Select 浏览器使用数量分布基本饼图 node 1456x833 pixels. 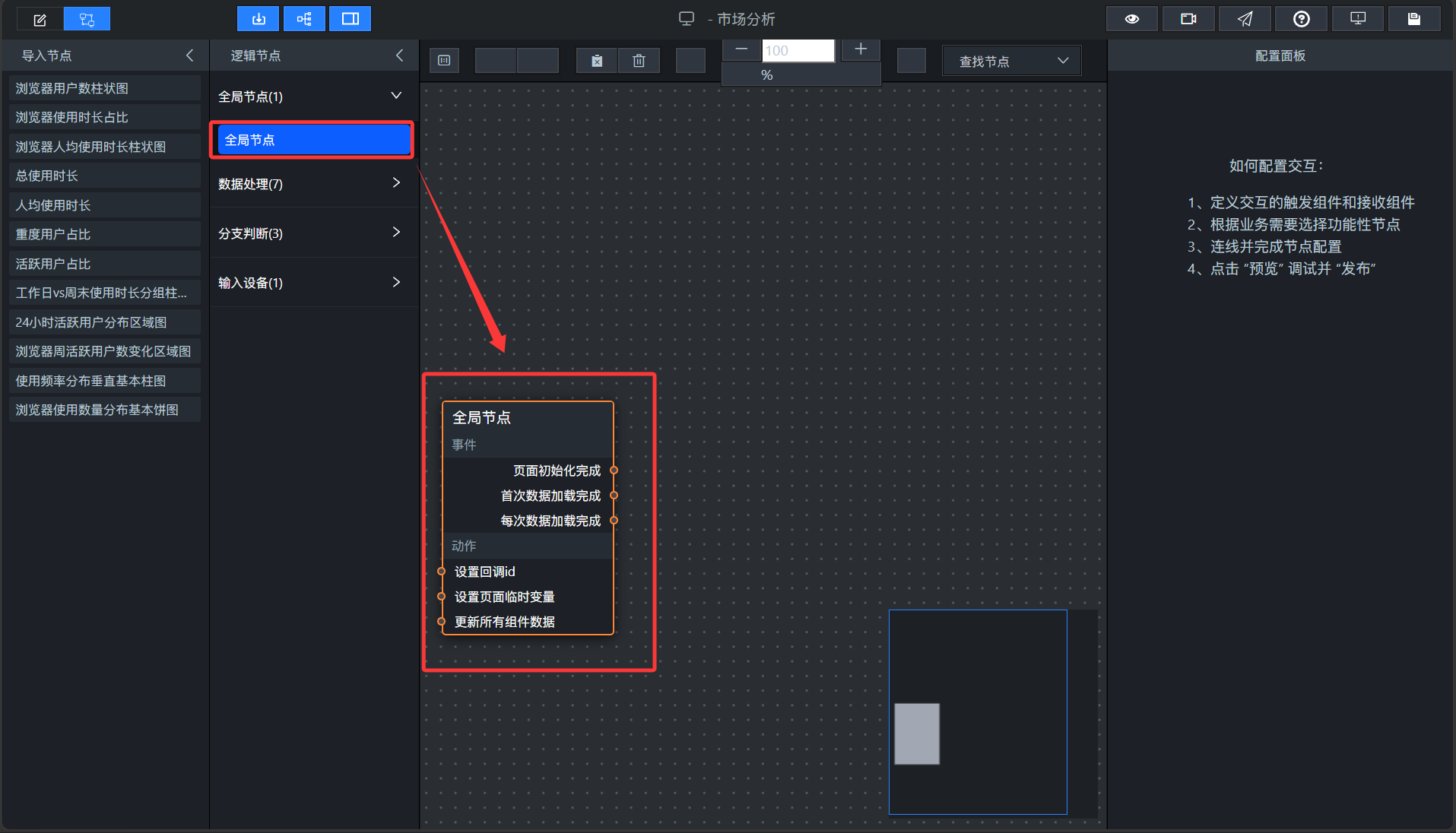click(105, 410)
